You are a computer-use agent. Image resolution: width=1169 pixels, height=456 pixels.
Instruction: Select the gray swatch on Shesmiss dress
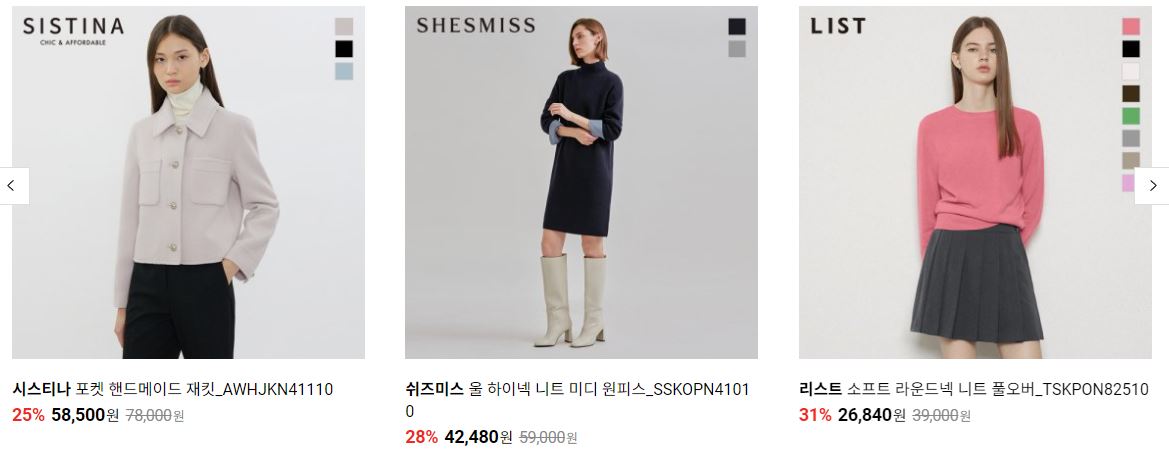coord(737,49)
